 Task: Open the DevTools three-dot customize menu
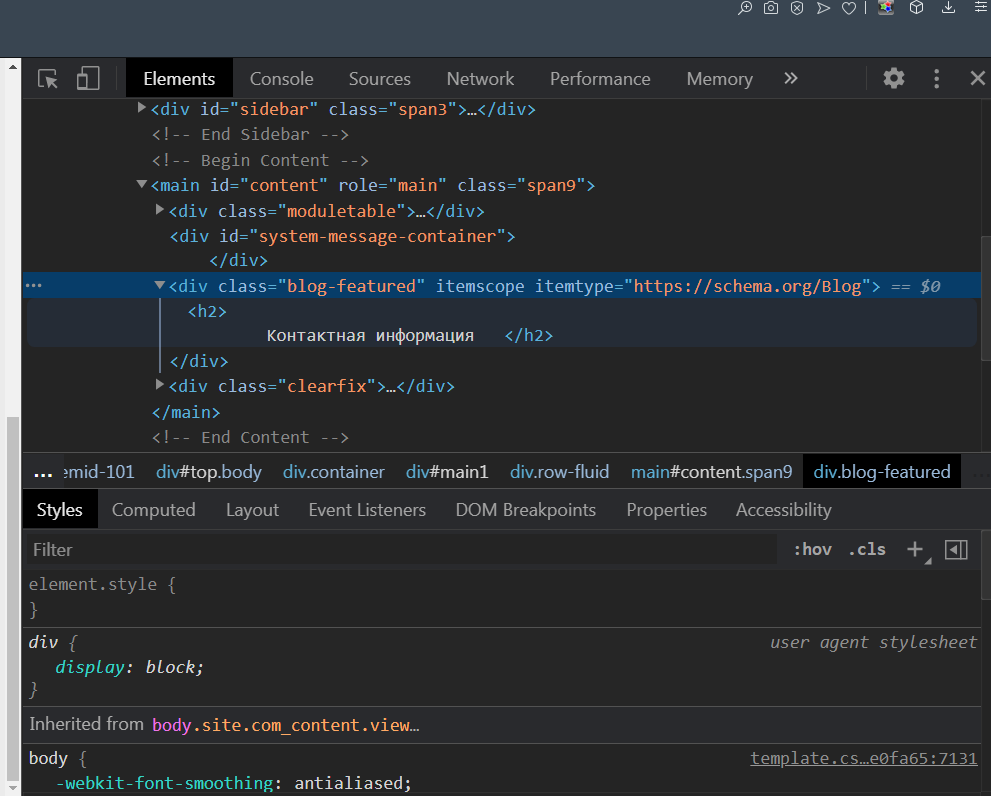[937, 78]
